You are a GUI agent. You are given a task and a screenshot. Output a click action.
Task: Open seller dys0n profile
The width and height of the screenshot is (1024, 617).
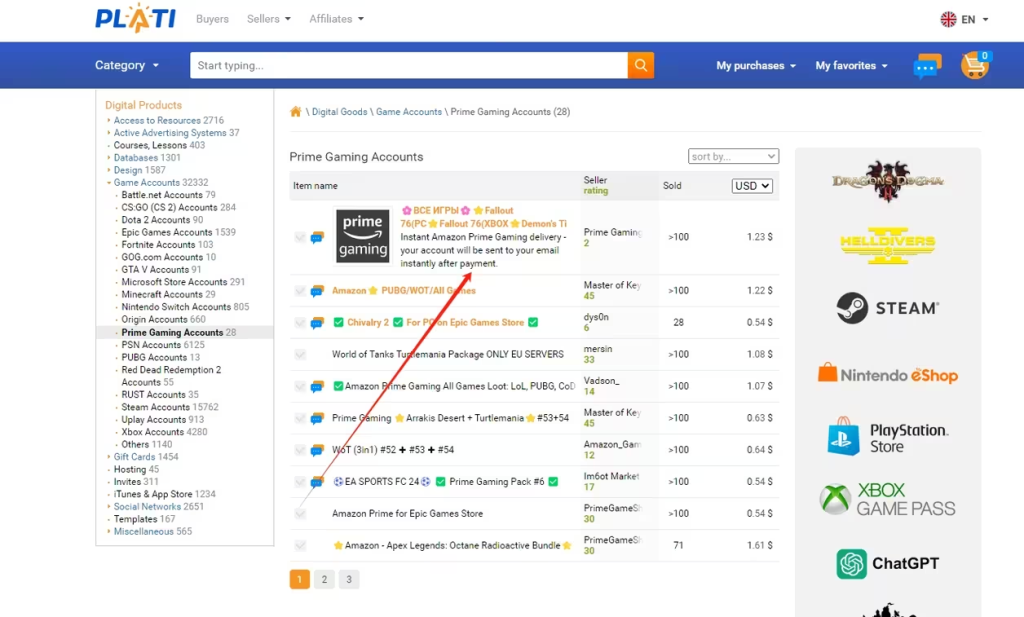[x=596, y=317]
